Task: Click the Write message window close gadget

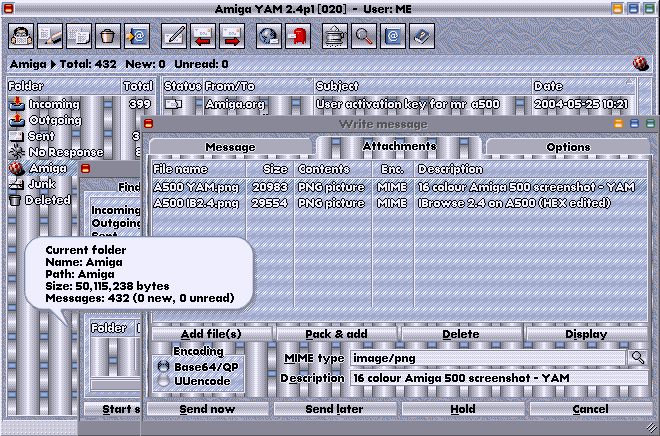Action: click(x=148, y=123)
